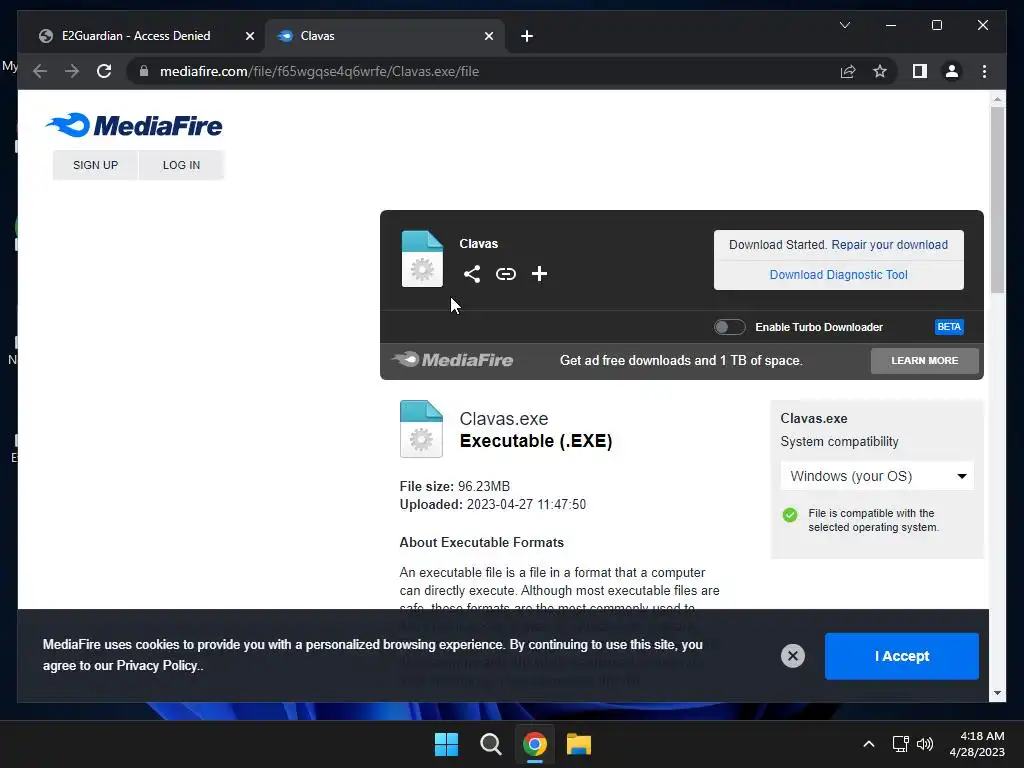Click the MediaFire logo at page top

tap(134, 125)
